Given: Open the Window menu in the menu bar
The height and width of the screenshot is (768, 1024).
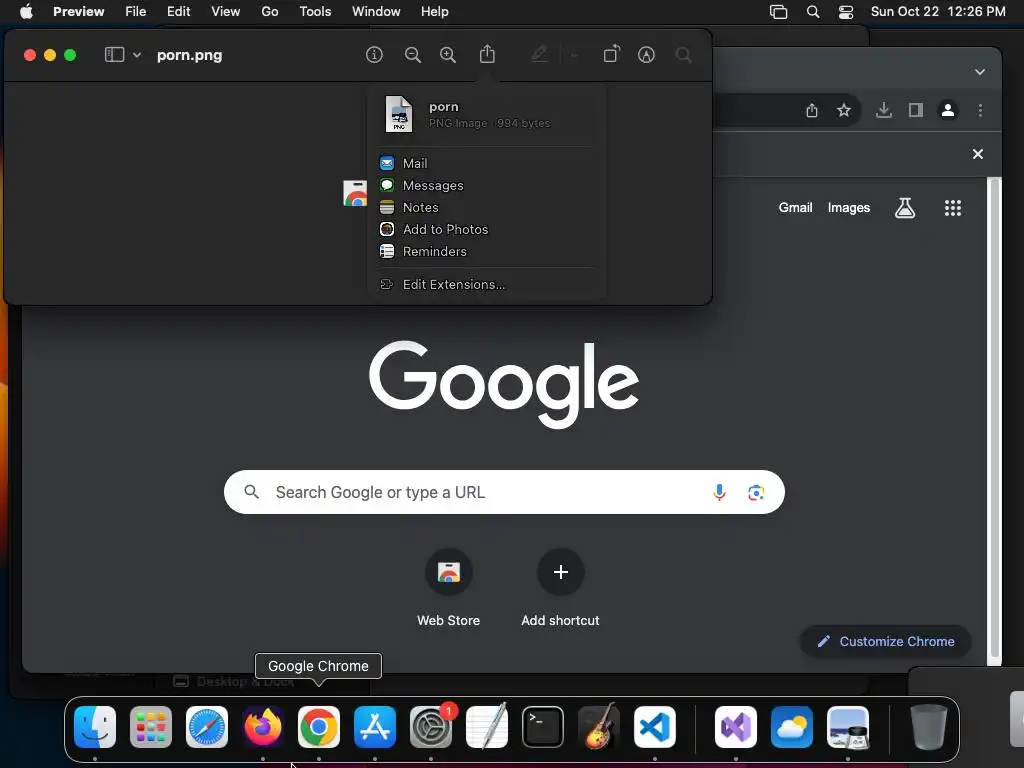Looking at the screenshot, I should click(376, 12).
